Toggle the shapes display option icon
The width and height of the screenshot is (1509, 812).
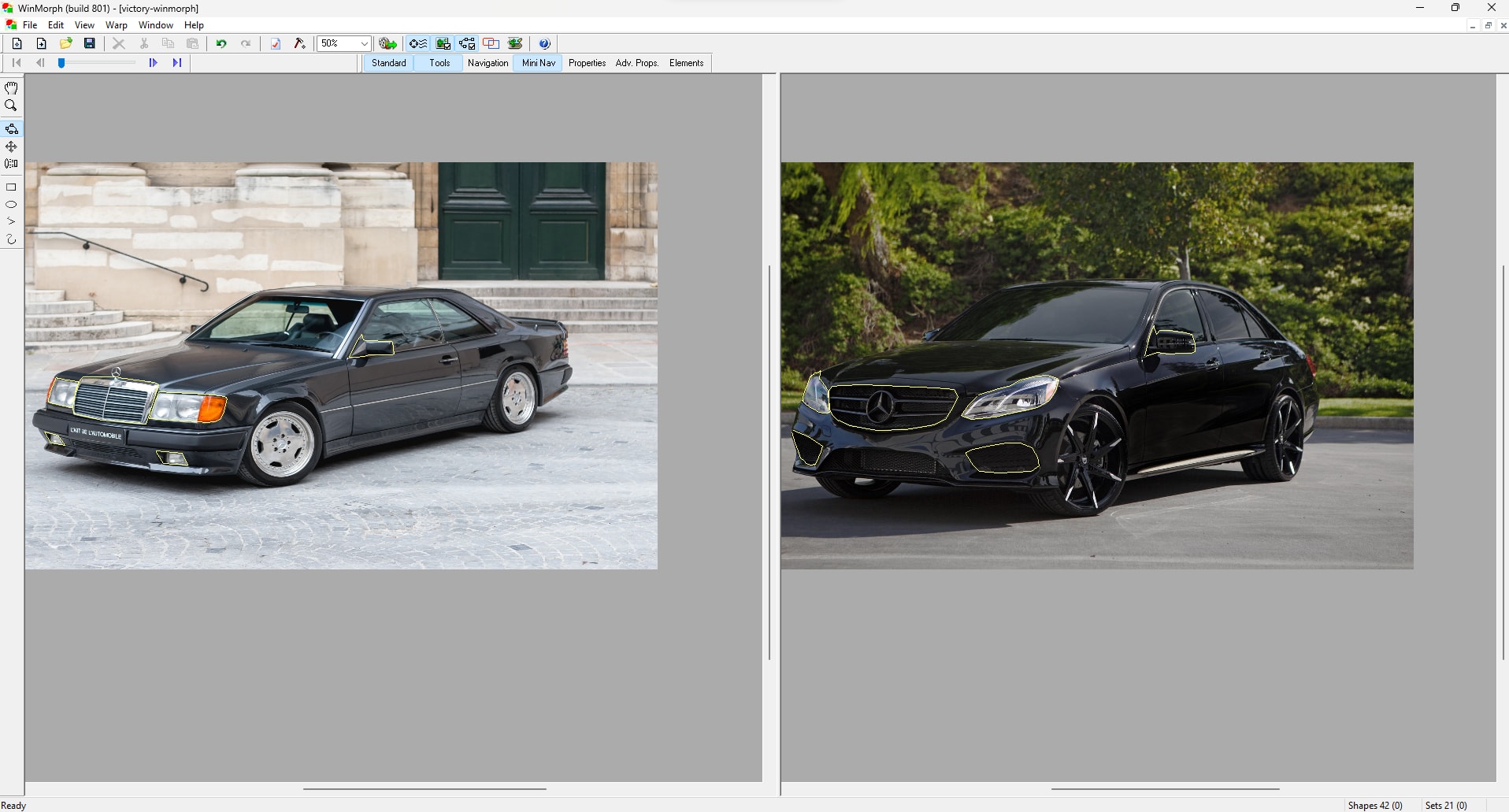418,43
